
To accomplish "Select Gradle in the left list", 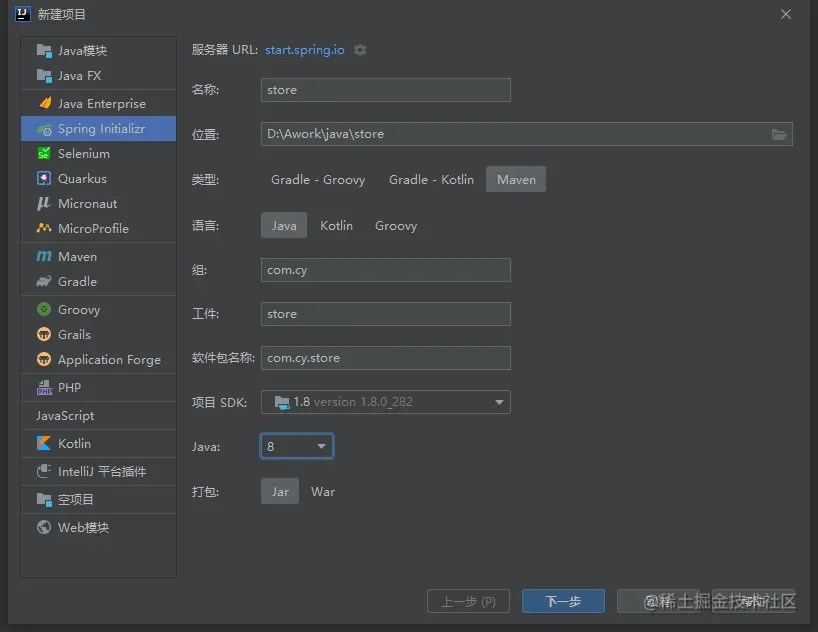I will pyautogui.click(x=99, y=281).
